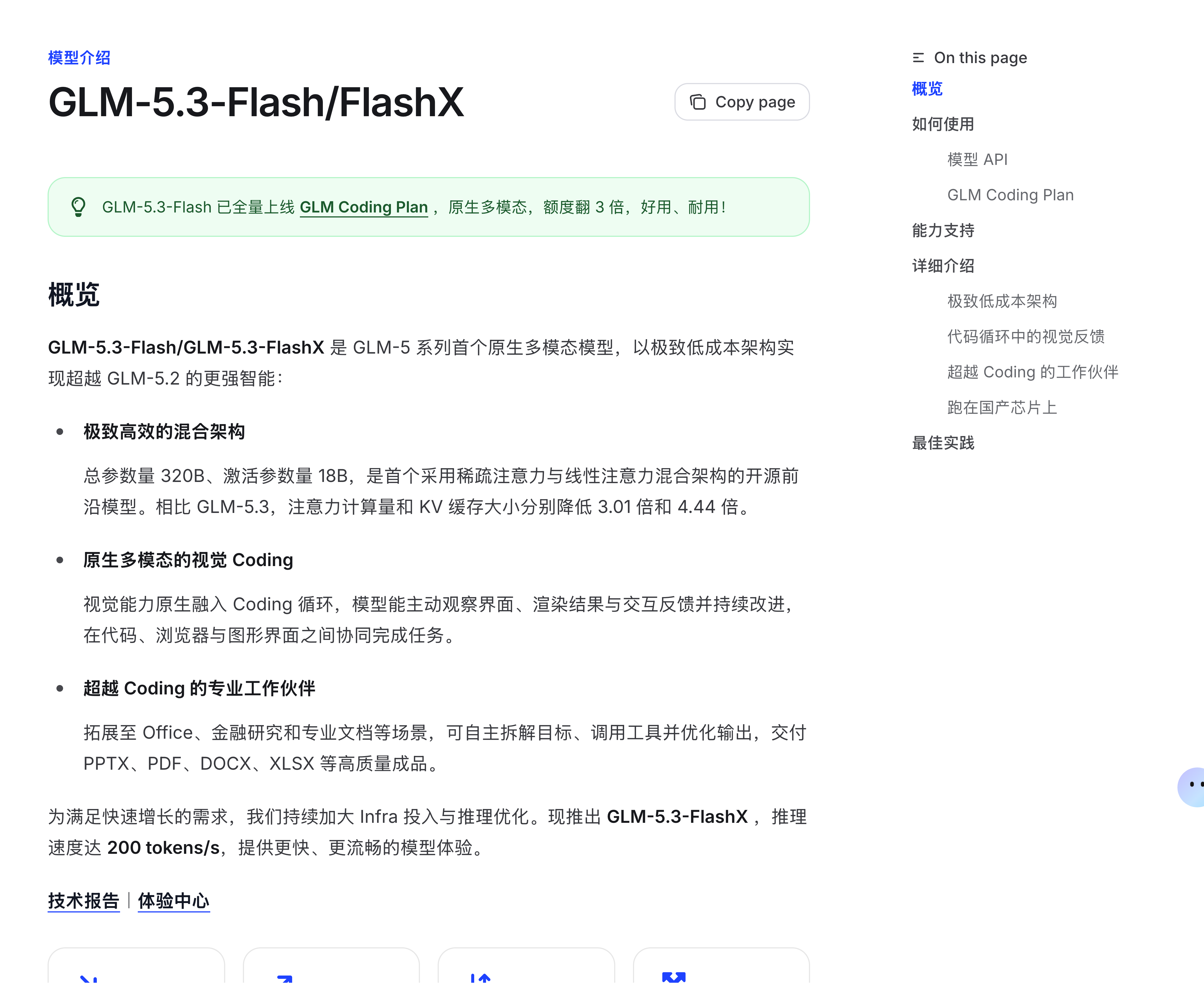1204x996 pixels.
Task: Open the floating chat assistant bubble
Action: [1191, 787]
